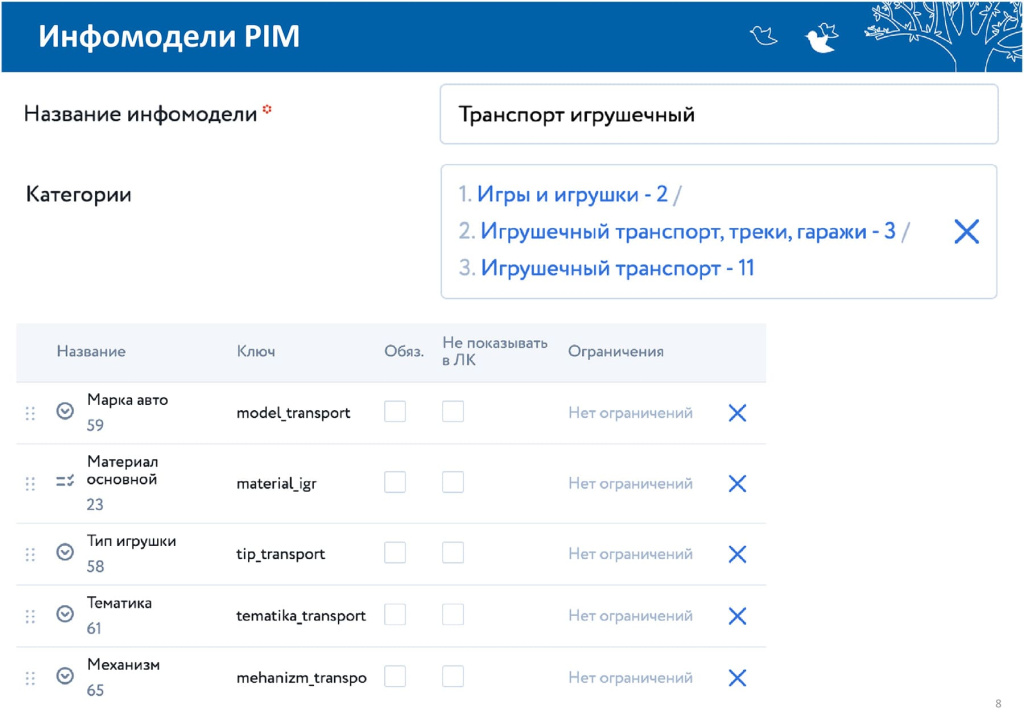Delete the Материал основной attribute row

point(737,484)
